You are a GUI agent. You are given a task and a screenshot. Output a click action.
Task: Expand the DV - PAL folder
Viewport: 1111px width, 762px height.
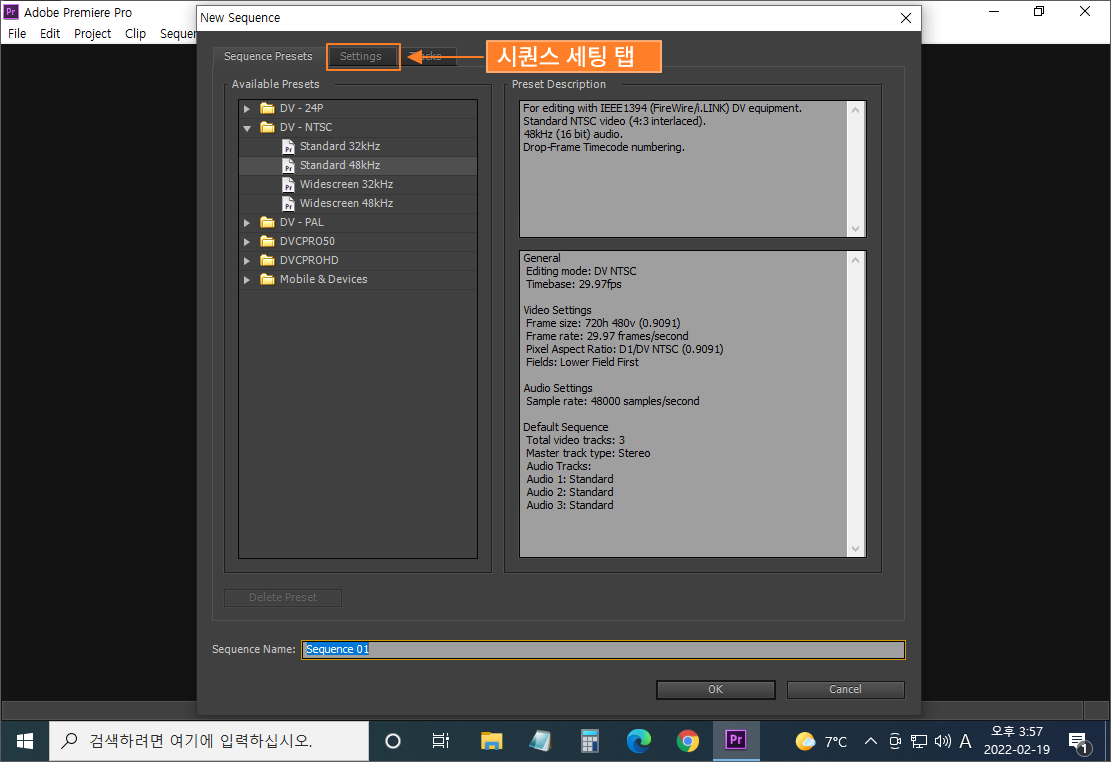[x=247, y=223]
